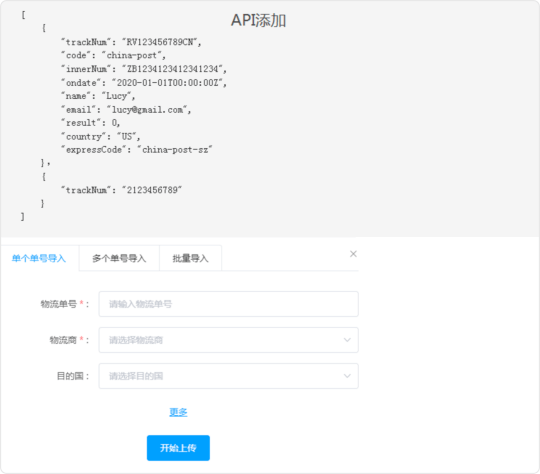Click the "country": "US" line
This screenshot has height=474, width=540.
click(101, 136)
